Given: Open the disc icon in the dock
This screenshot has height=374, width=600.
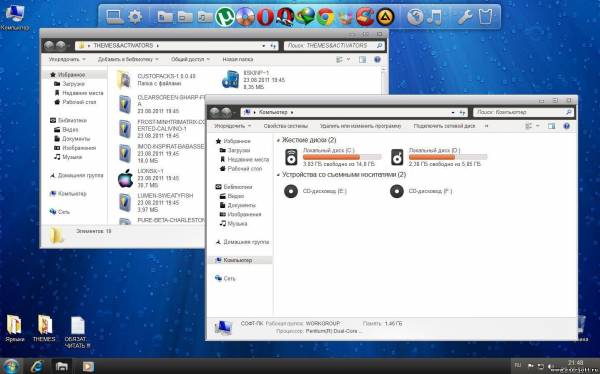Looking at the screenshot, I should (245, 17).
